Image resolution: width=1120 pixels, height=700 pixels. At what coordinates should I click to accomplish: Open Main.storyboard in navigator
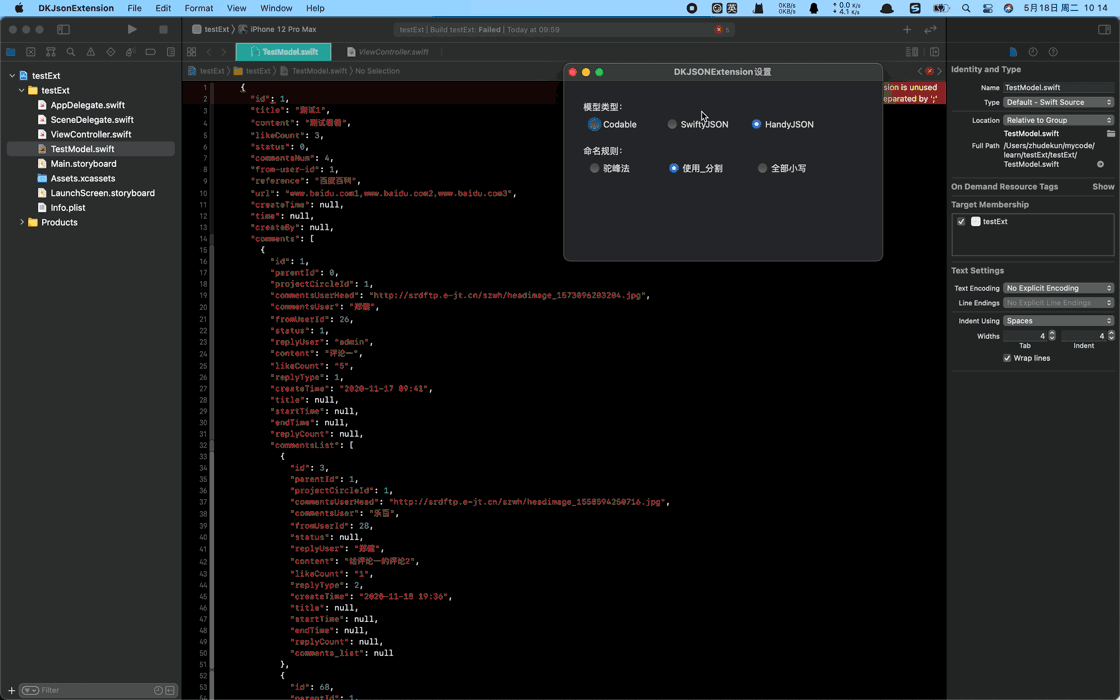pyautogui.click(x=83, y=164)
